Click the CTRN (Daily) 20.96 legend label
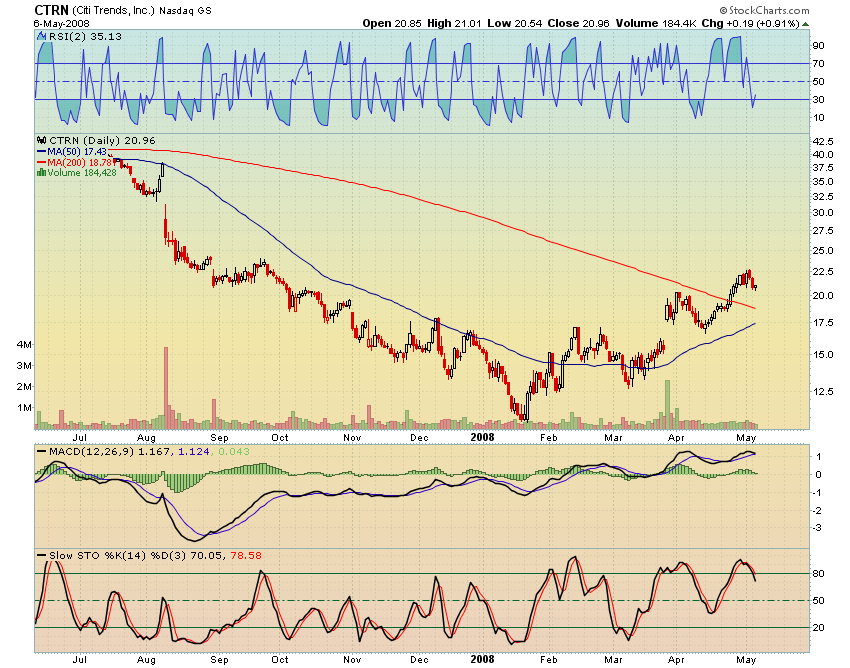Viewport: 850px width, 668px height. (x=102, y=140)
